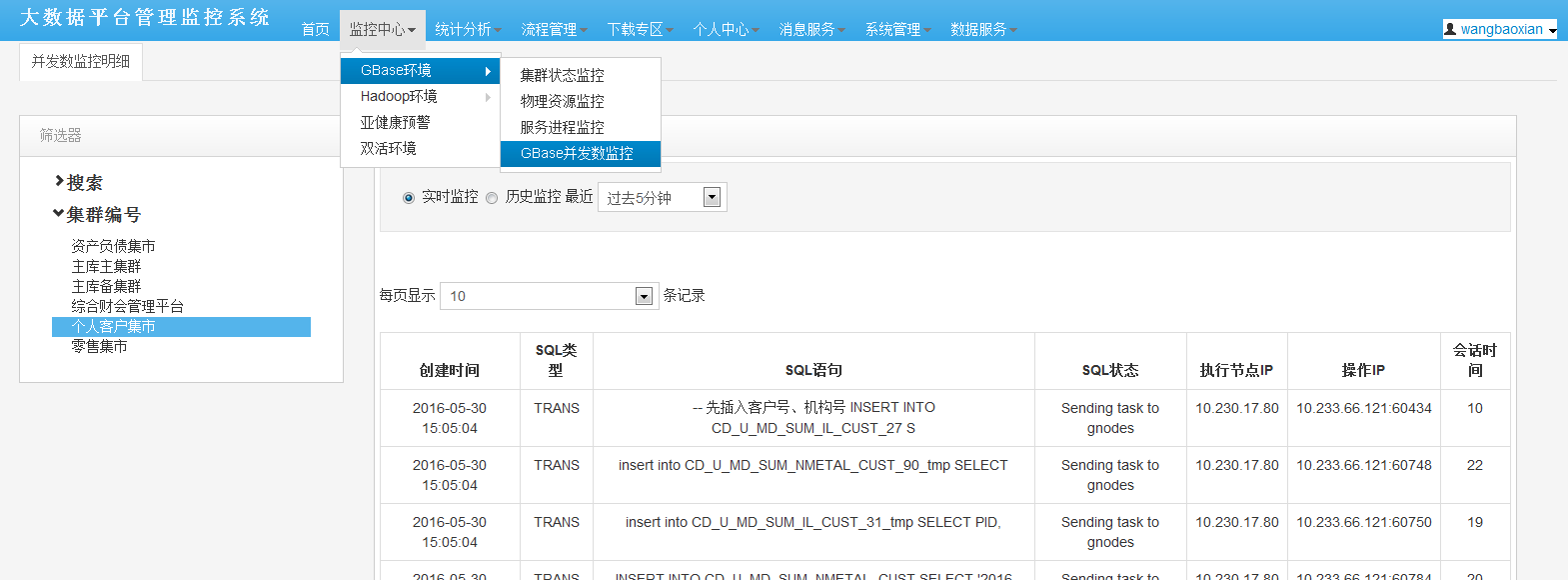This screenshot has height=580, width=1568.
Task: Open the records-per-page dropdown showing 10
Action: tap(549, 296)
